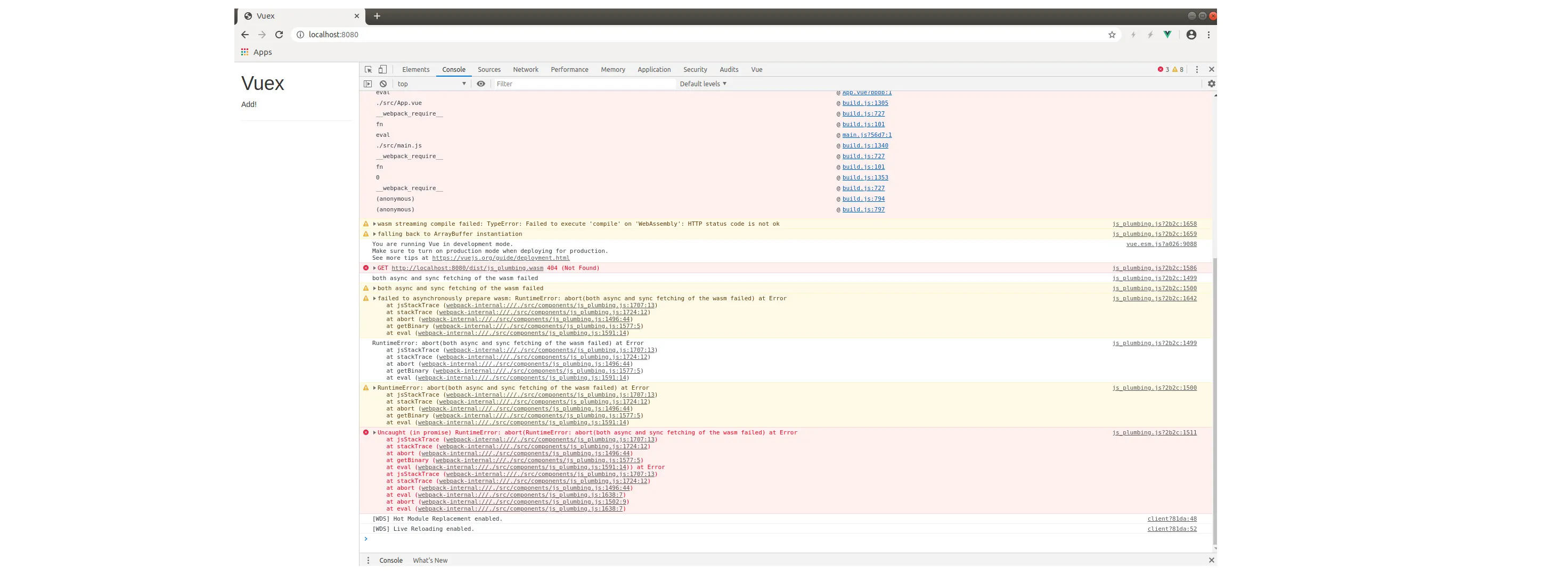Bookmark this page with the star icon

(x=1112, y=35)
